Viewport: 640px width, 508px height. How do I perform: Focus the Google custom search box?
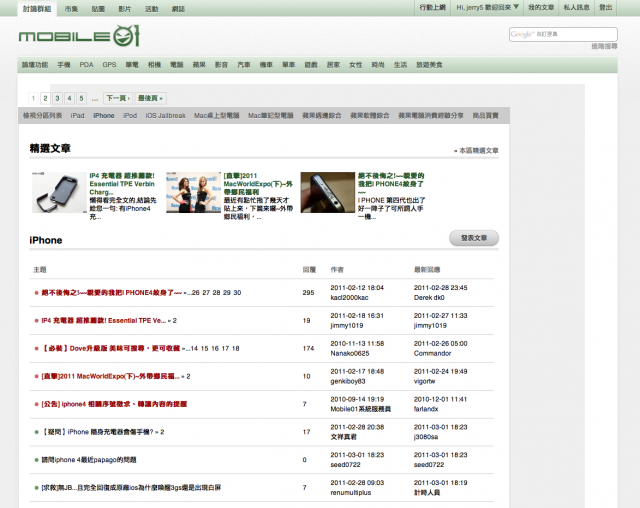(563, 34)
